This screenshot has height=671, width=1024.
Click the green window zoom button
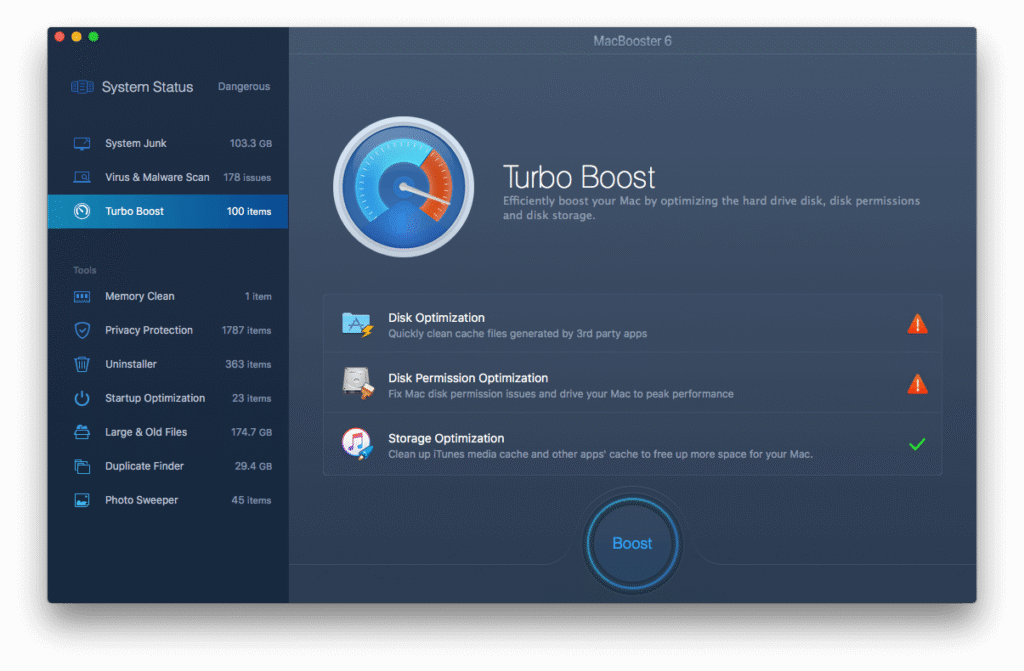[x=93, y=37]
